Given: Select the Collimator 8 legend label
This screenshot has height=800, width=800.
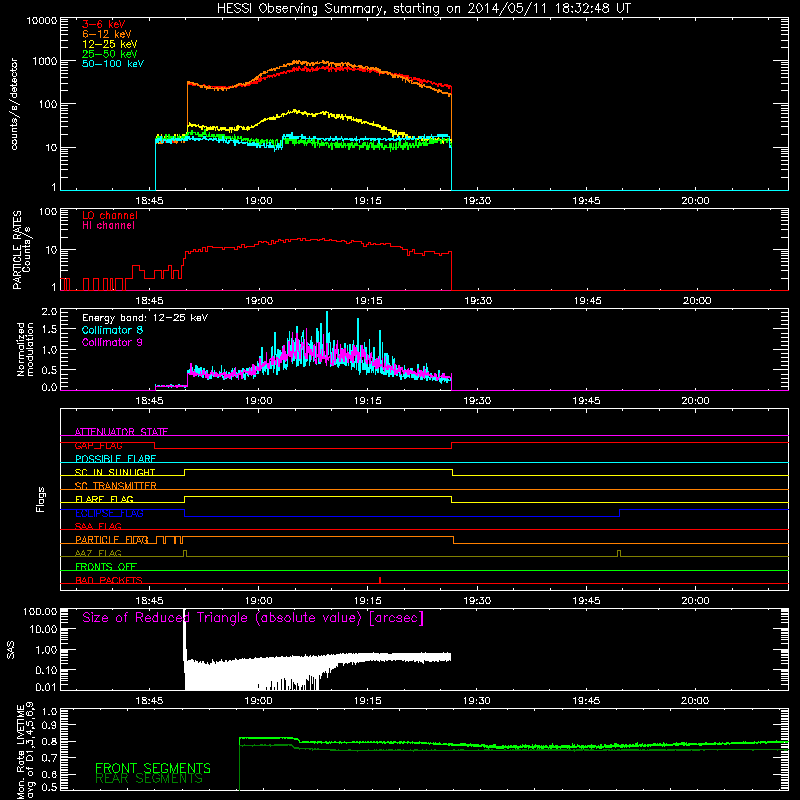Looking at the screenshot, I should tap(112, 330).
